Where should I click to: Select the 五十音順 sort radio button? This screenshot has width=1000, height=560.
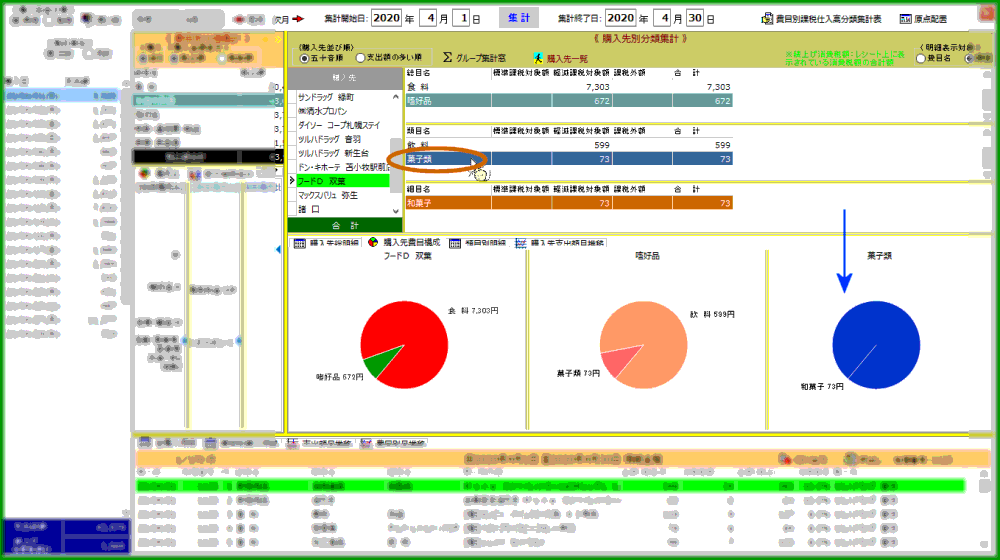click(x=304, y=58)
